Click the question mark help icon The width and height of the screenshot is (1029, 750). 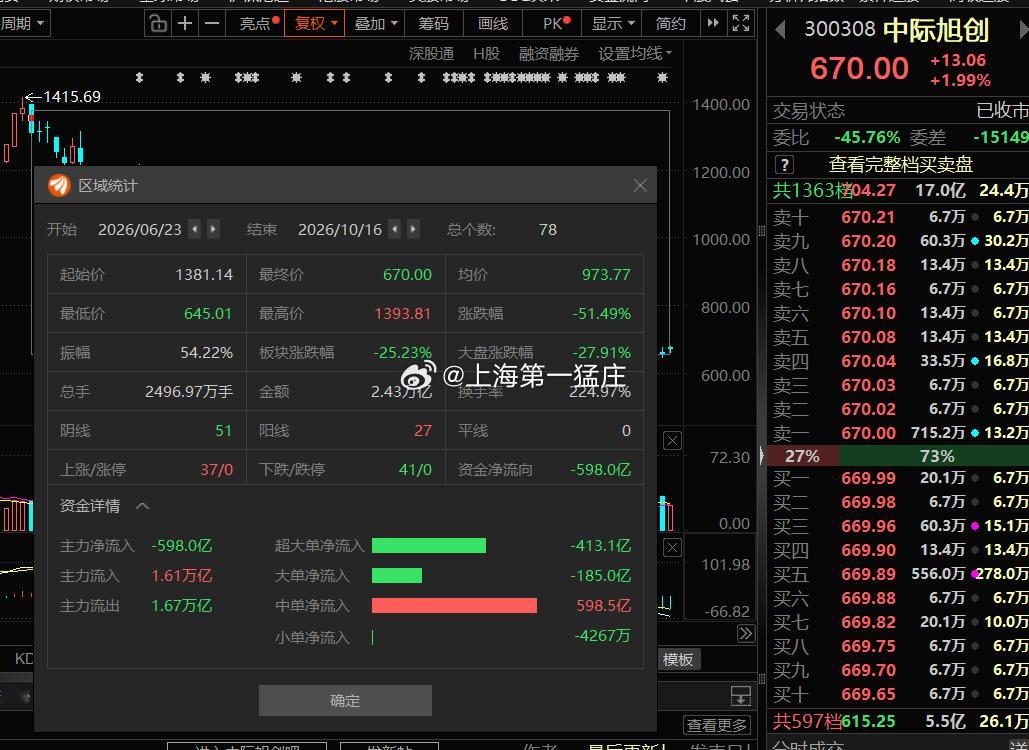pyautogui.click(x=784, y=164)
